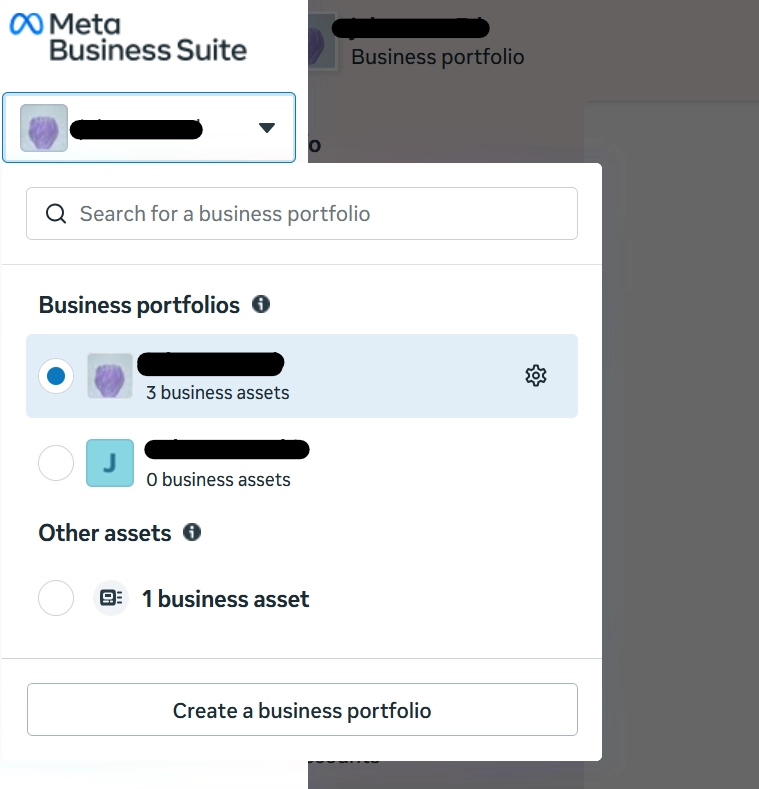759x789 pixels.
Task: Click the "Meta Business Suite" title text
Action: (x=148, y=36)
